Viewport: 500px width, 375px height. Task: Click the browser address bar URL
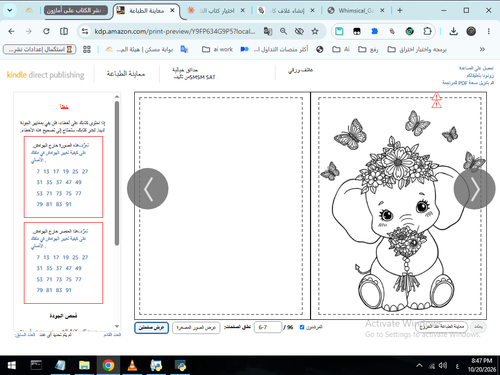coord(175,31)
